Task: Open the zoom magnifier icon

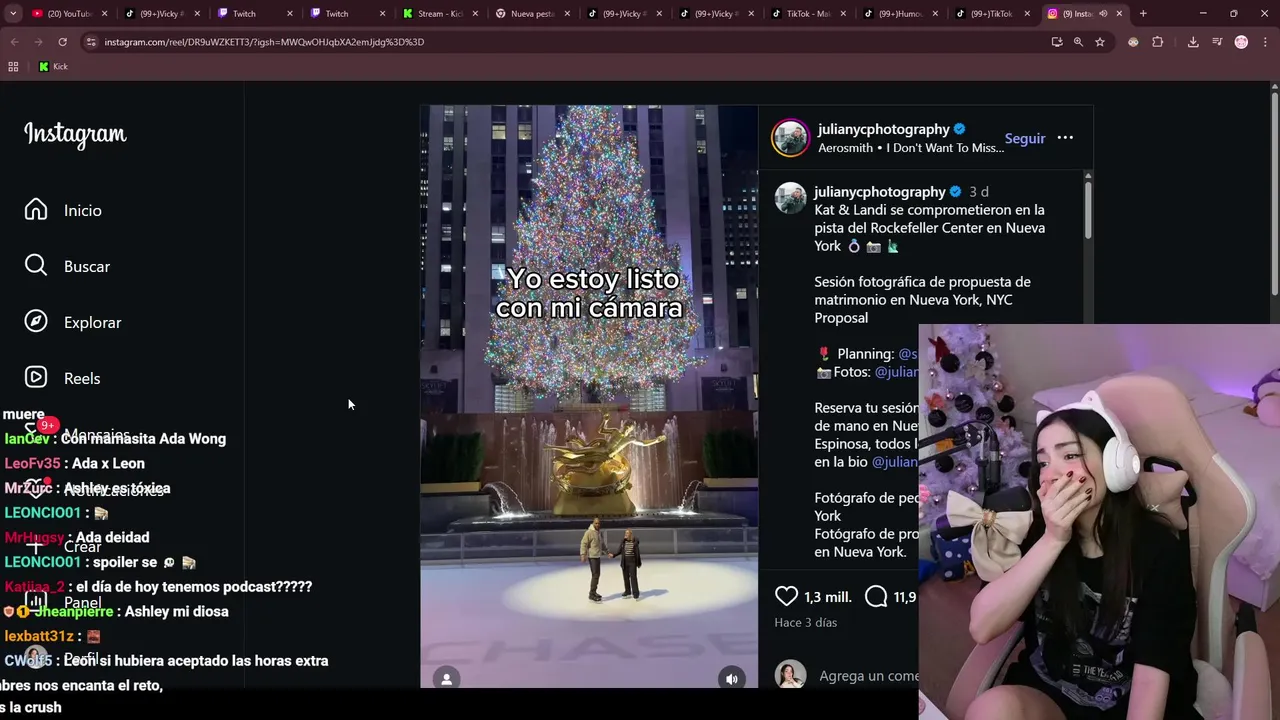Action: coord(1078,42)
